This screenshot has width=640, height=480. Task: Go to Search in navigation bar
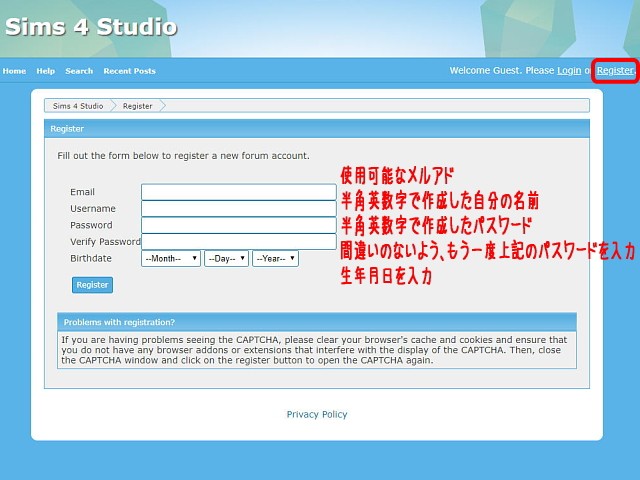coord(79,71)
